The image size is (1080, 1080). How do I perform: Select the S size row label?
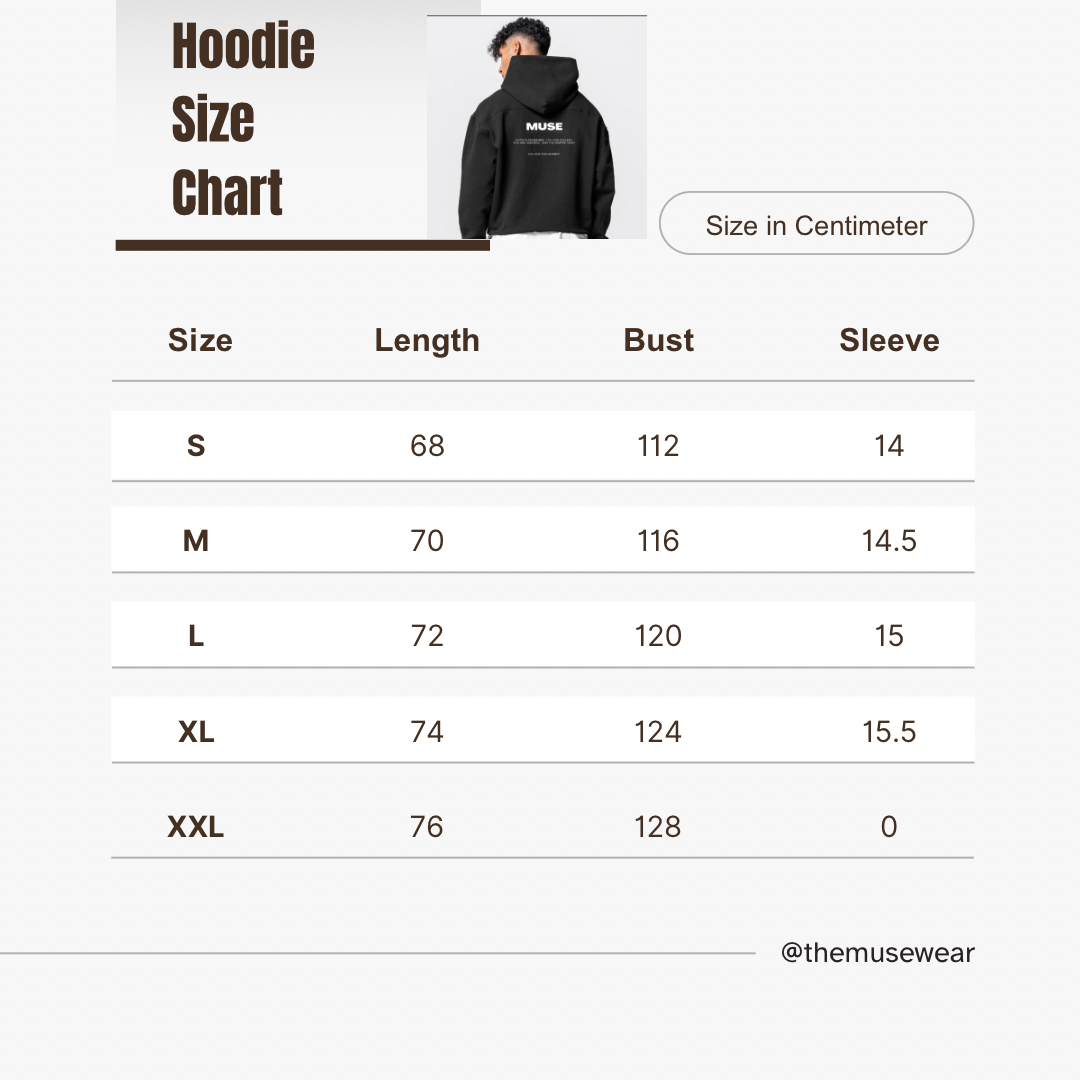pyautogui.click(x=196, y=446)
